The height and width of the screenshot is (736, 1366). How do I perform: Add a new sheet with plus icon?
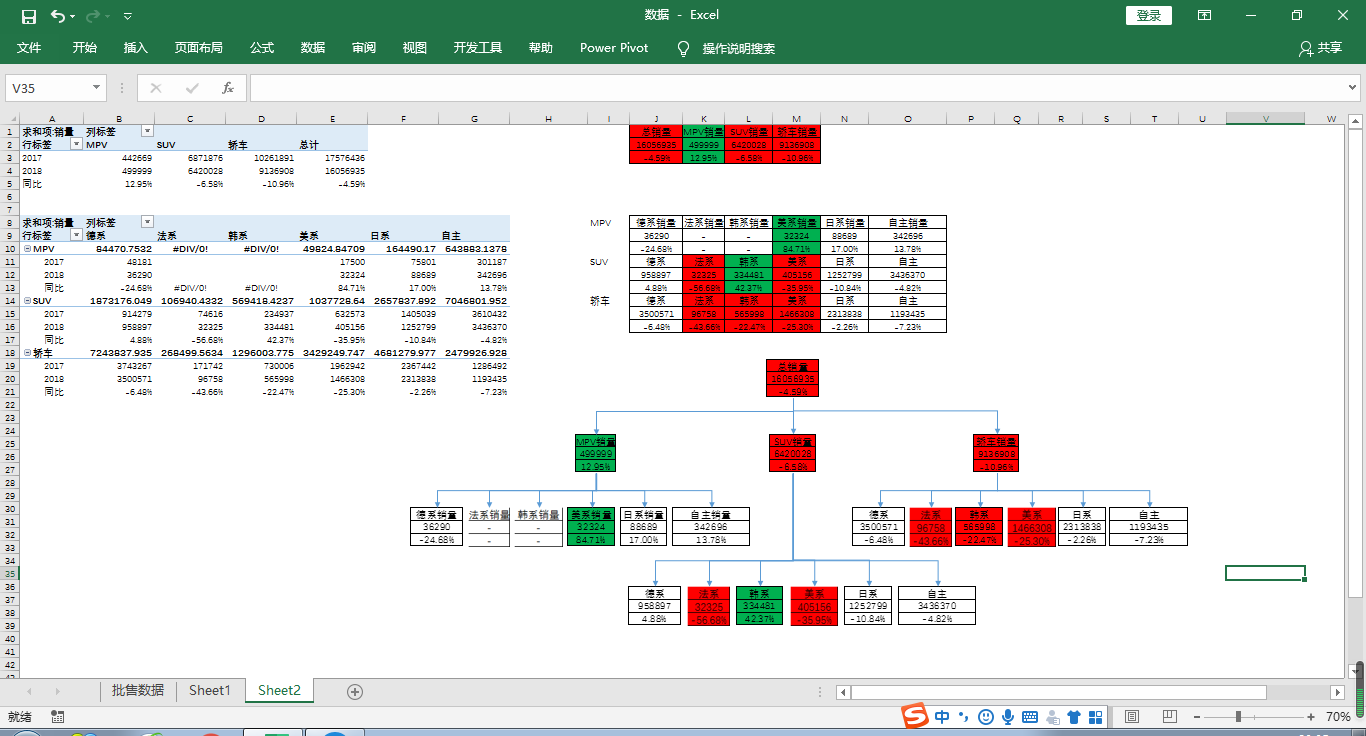click(x=354, y=691)
